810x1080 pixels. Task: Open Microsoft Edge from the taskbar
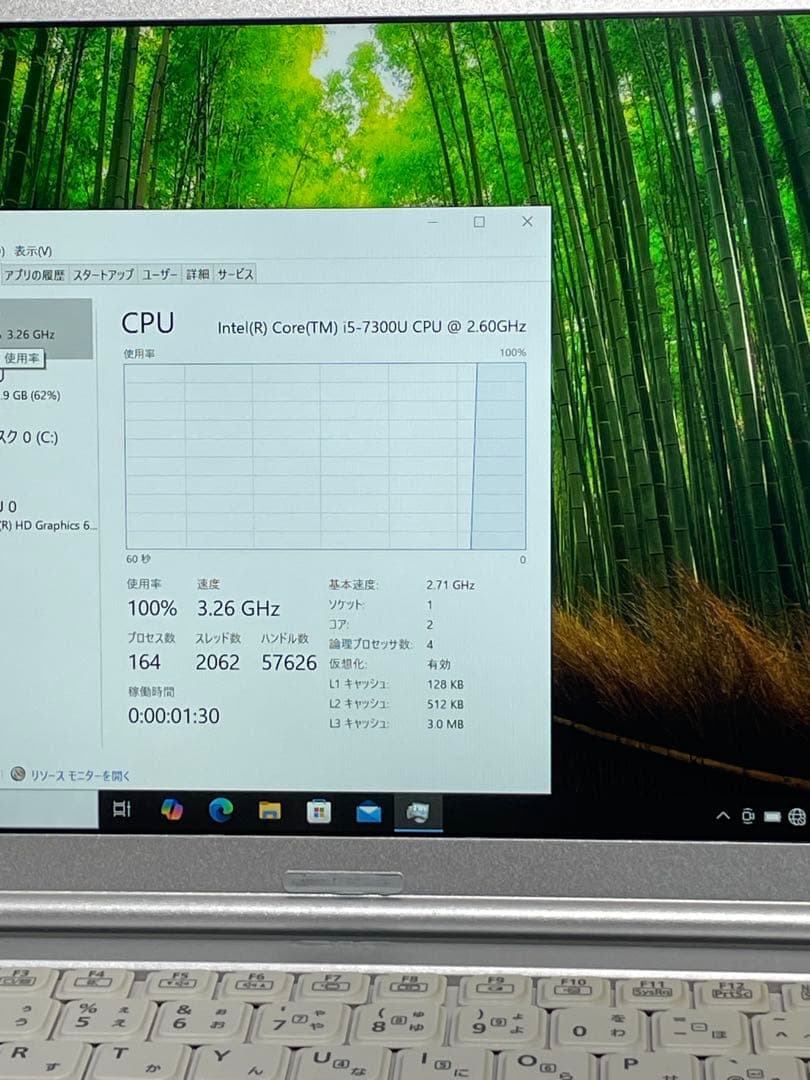point(220,814)
